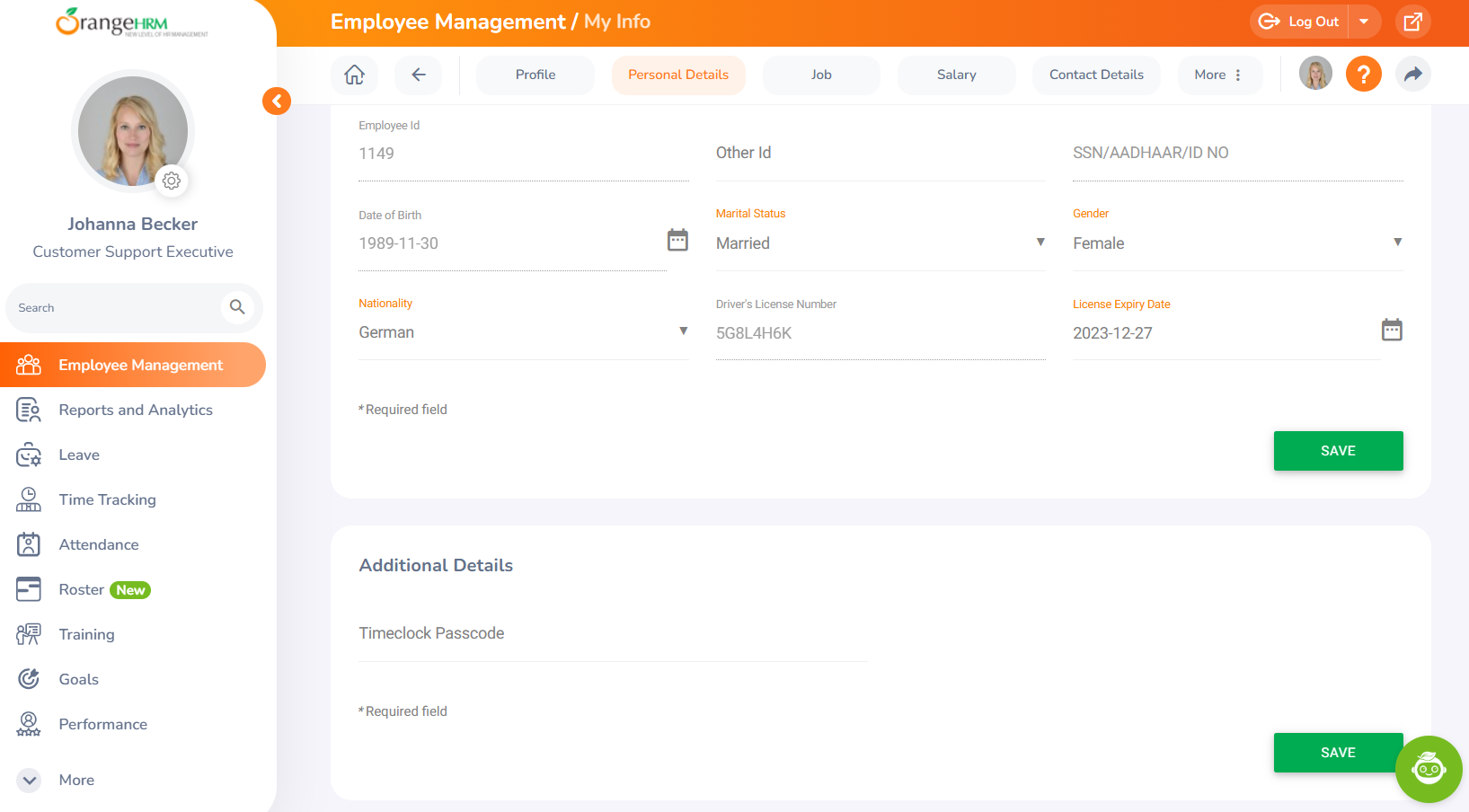Open the chatbot assistant icon
The height and width of the screenshot is (812, 1469).
(x=1428, y=769)
